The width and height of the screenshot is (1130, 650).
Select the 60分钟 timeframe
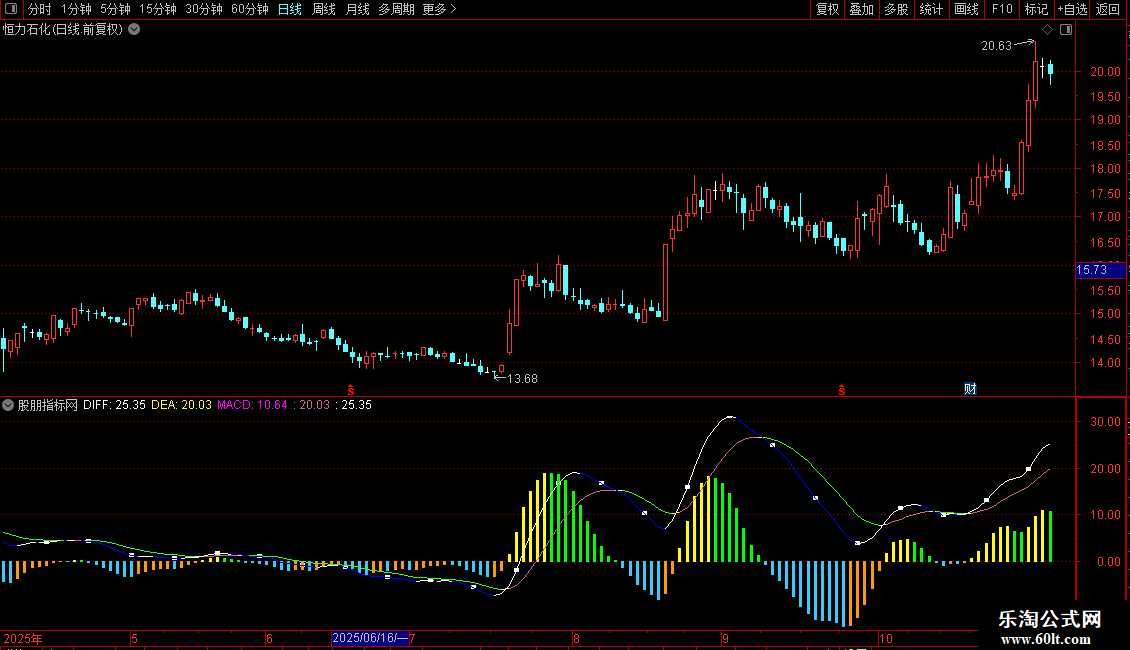[x=249, y=9]
